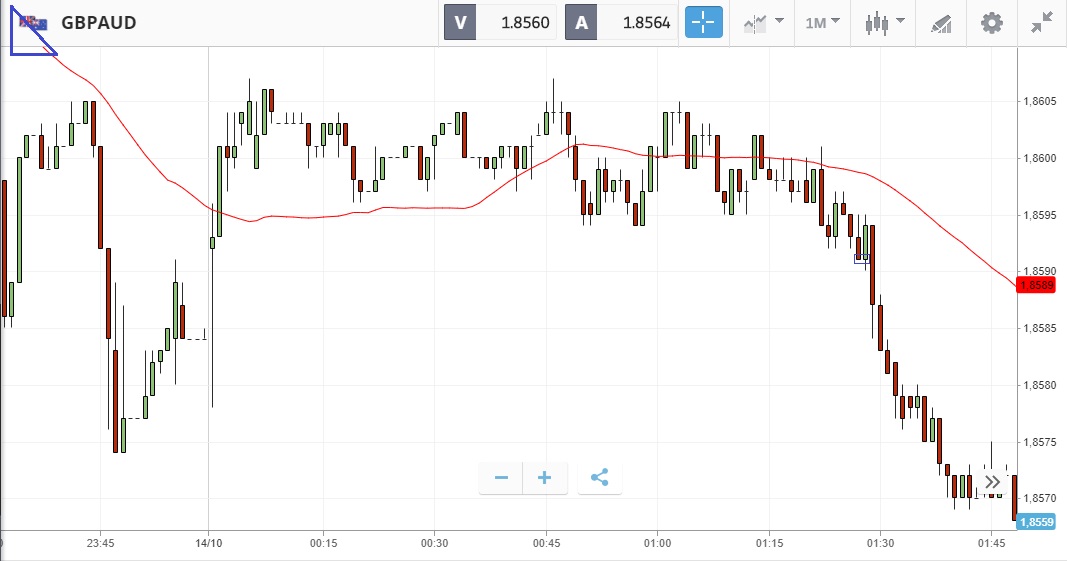The width and height of the screenshot is (1067, 561).
Task: Click the blue current price 1.8559 label
Action: [x=1035, y=521]
